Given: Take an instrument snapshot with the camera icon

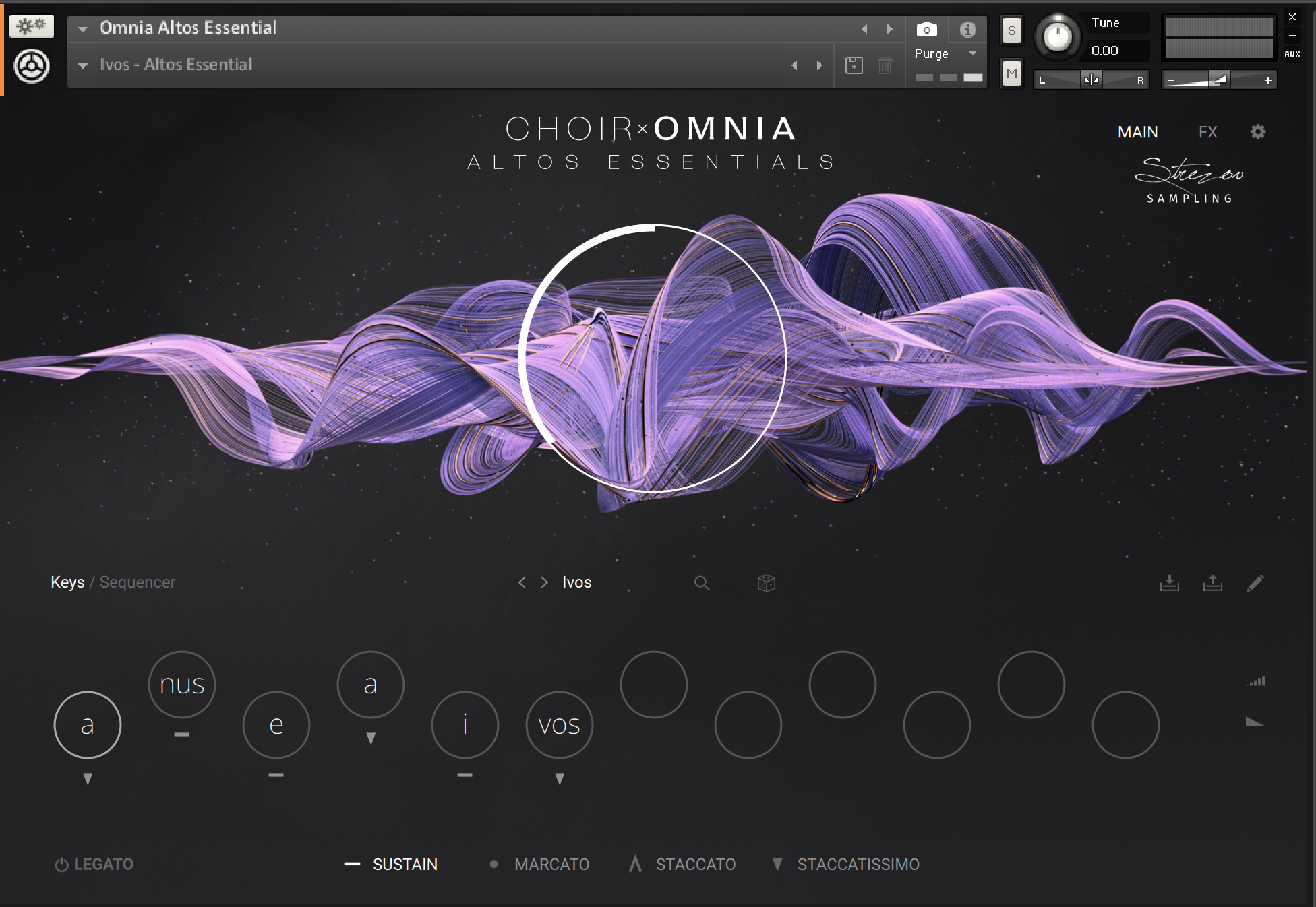Looking at the screenshot, I should [x=927, y=29].
